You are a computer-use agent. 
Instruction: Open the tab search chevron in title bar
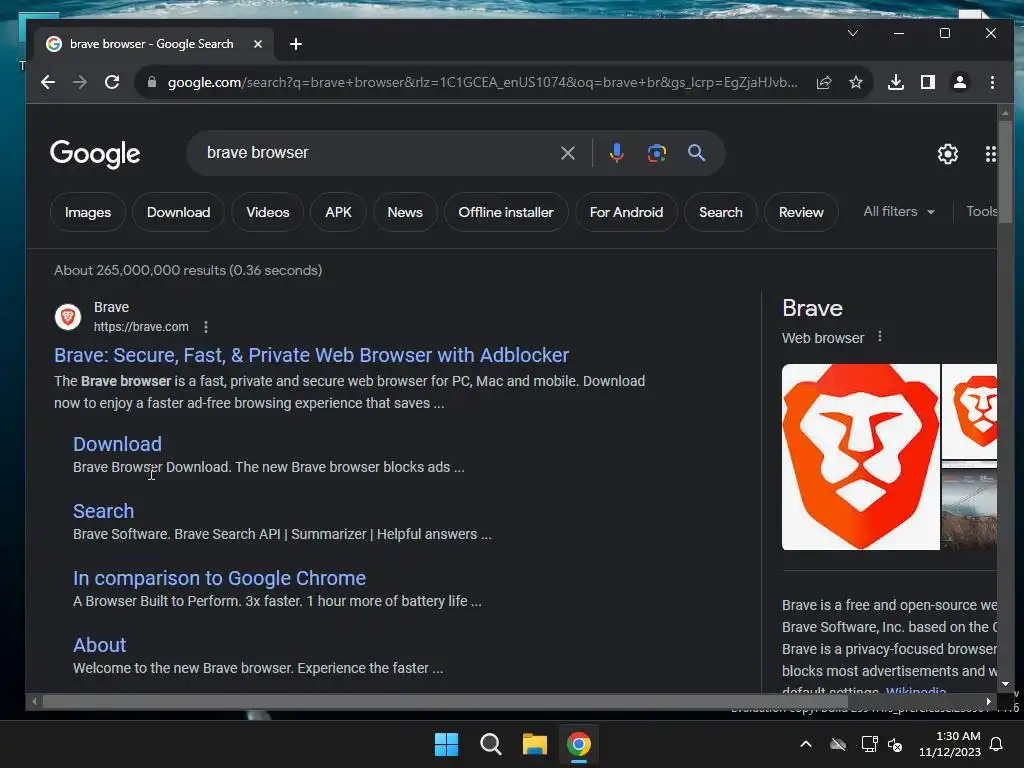tap(853, 33)
